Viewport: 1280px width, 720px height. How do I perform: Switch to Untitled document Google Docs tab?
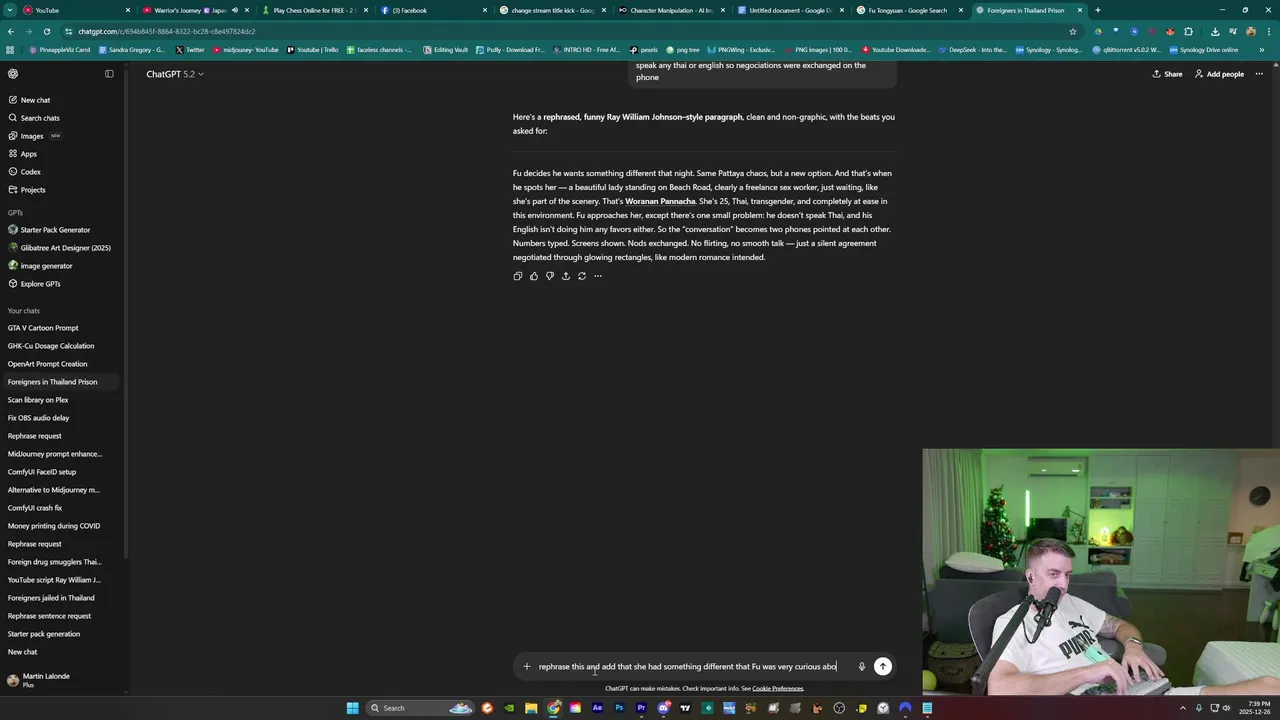790,10
